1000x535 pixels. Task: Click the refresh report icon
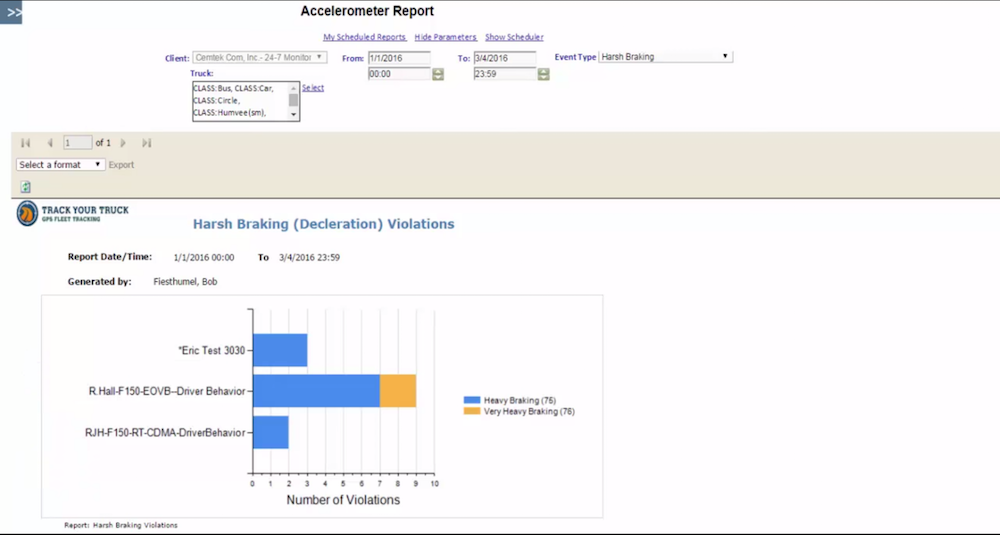25,187
